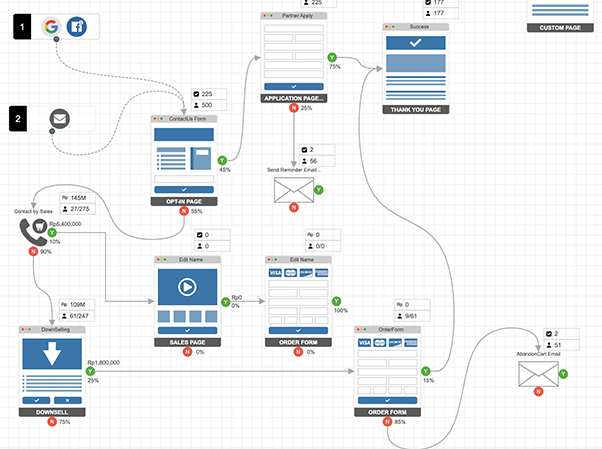Click the red N badge under Application Page
The height and width of the screenshot is (449, 602).
click(293, 108)
